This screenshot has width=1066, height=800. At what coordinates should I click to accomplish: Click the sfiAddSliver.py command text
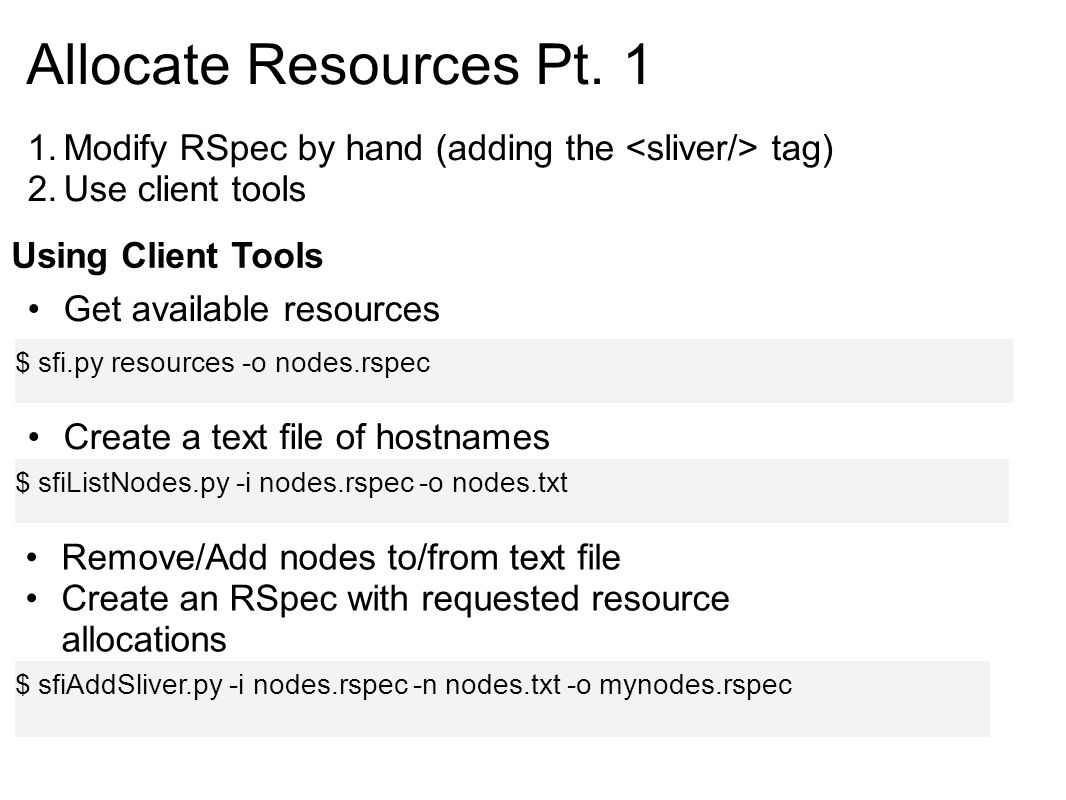[x=403, y=685]
